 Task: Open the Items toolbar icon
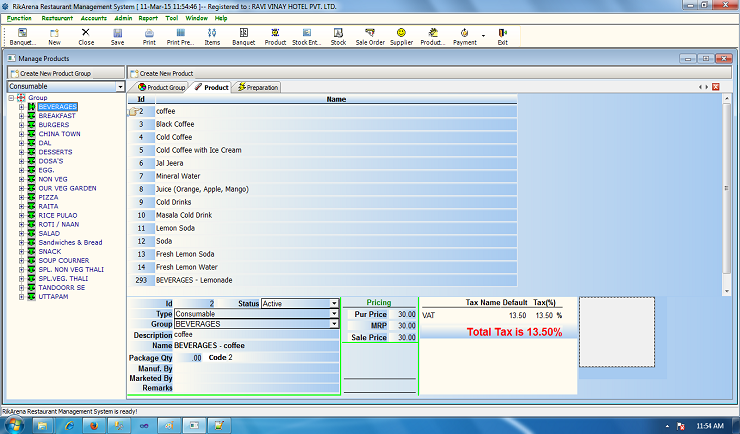coord(212,37)
